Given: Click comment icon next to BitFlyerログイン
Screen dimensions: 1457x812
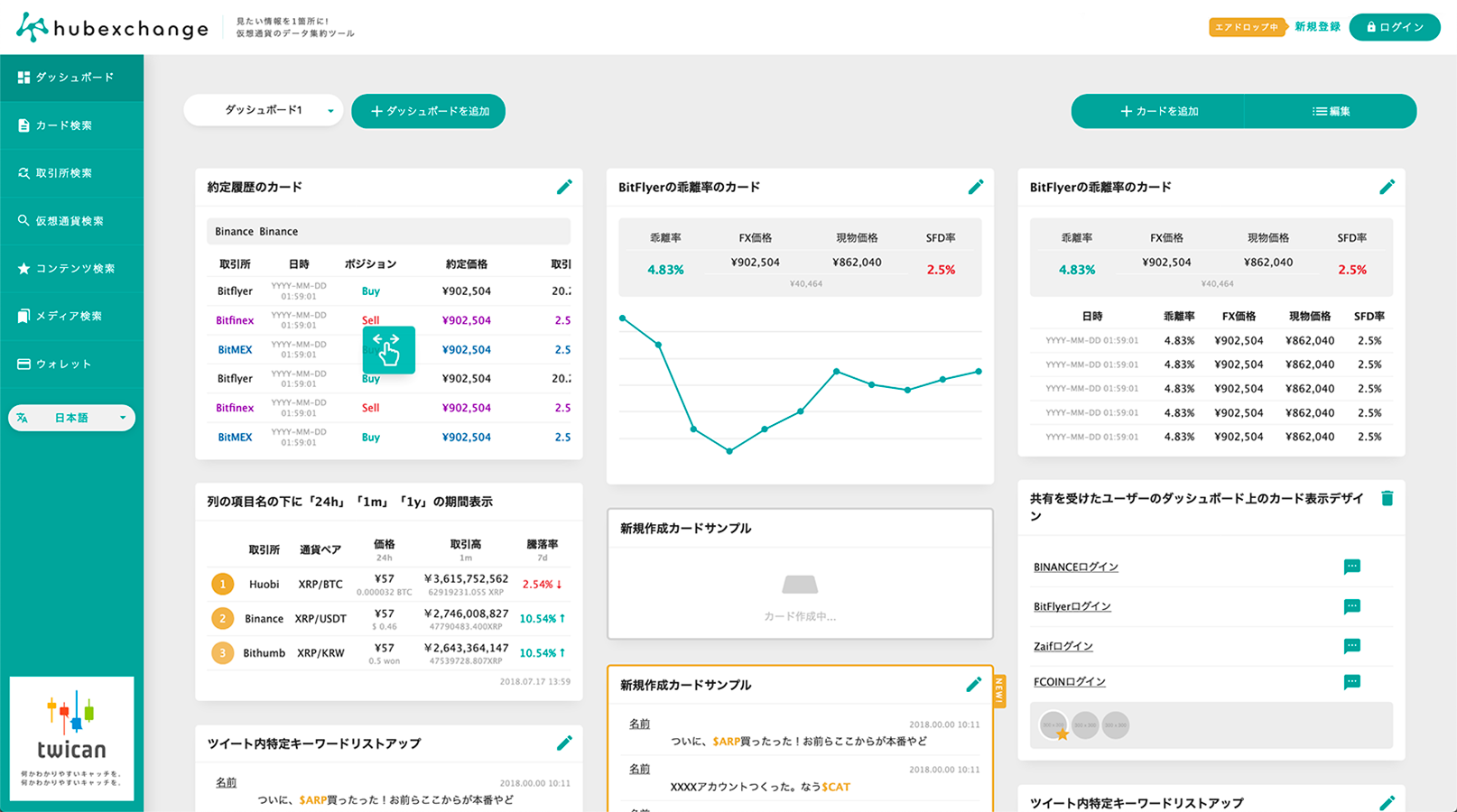Looking at the screenshot, I should (1351, 606).
